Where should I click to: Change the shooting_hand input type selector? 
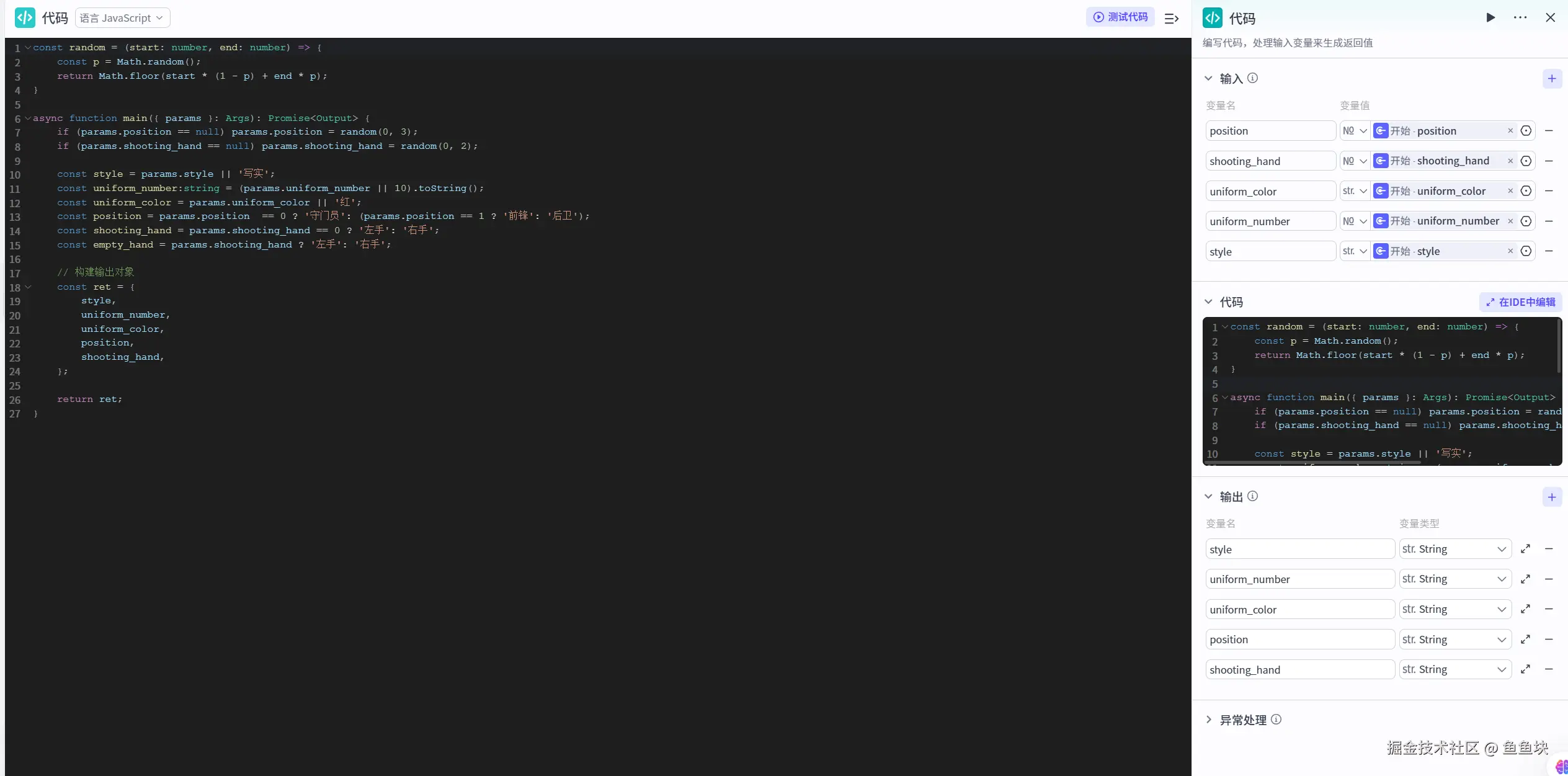click(x=1355, y=161)
